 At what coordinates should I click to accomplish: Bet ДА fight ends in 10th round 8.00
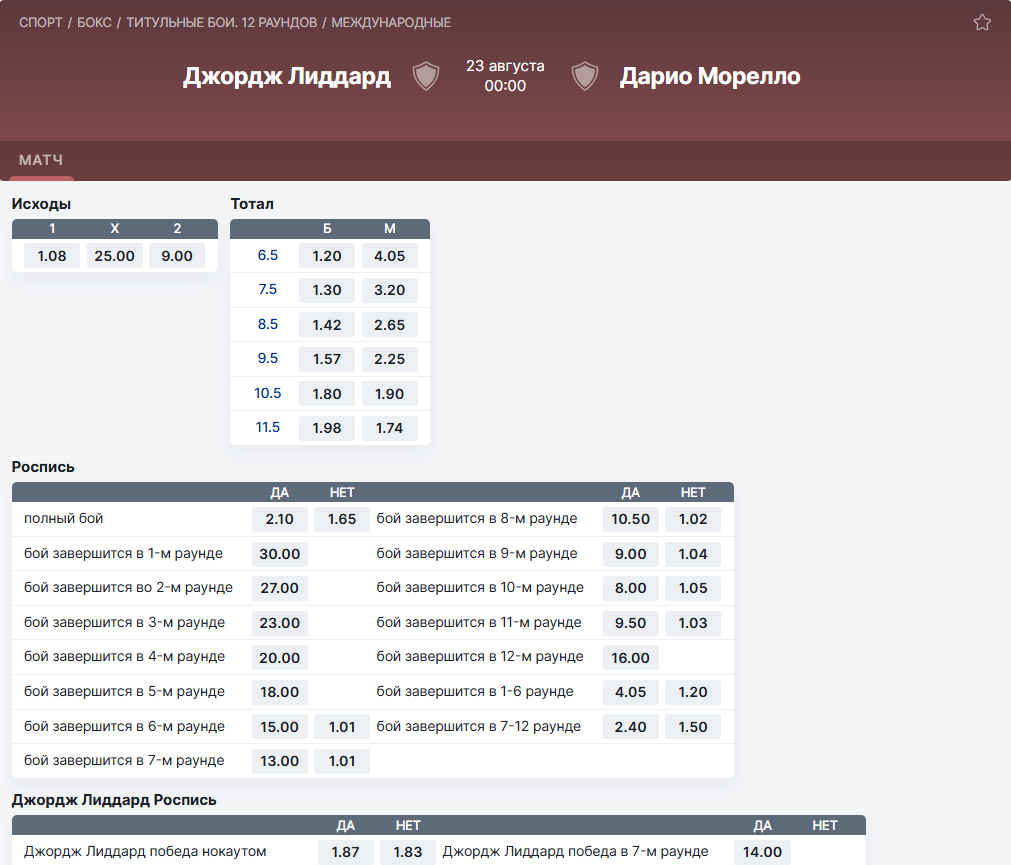(631, 588)
